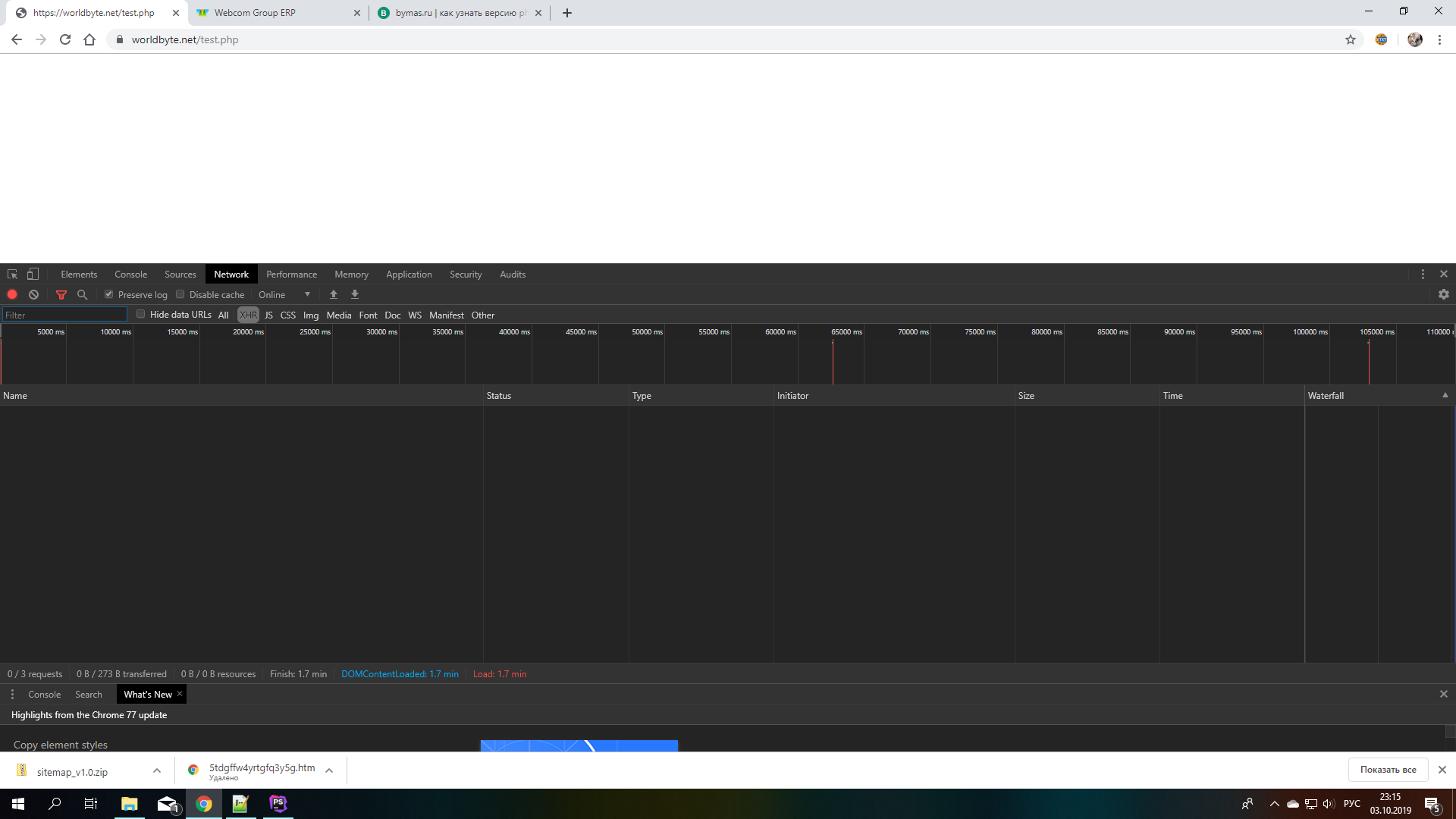The image size is (1456, 819).
Task: Click the Показать все button
Action: click(1388, 770)
